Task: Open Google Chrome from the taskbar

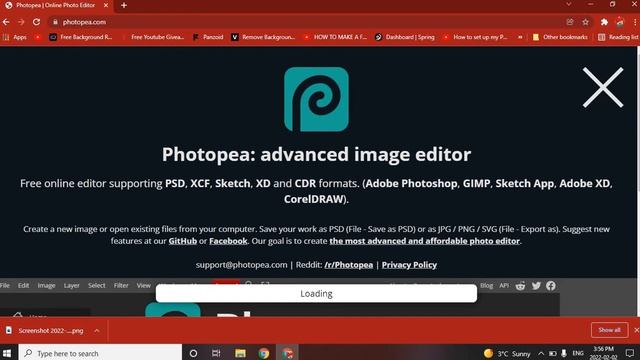Action: point(264,353)
